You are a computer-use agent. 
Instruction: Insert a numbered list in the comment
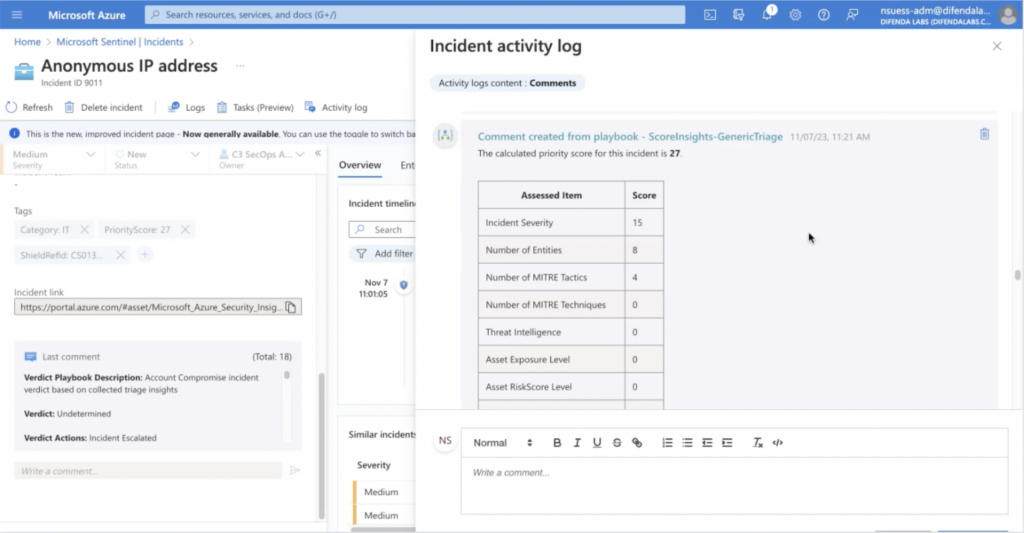point(667,443)
